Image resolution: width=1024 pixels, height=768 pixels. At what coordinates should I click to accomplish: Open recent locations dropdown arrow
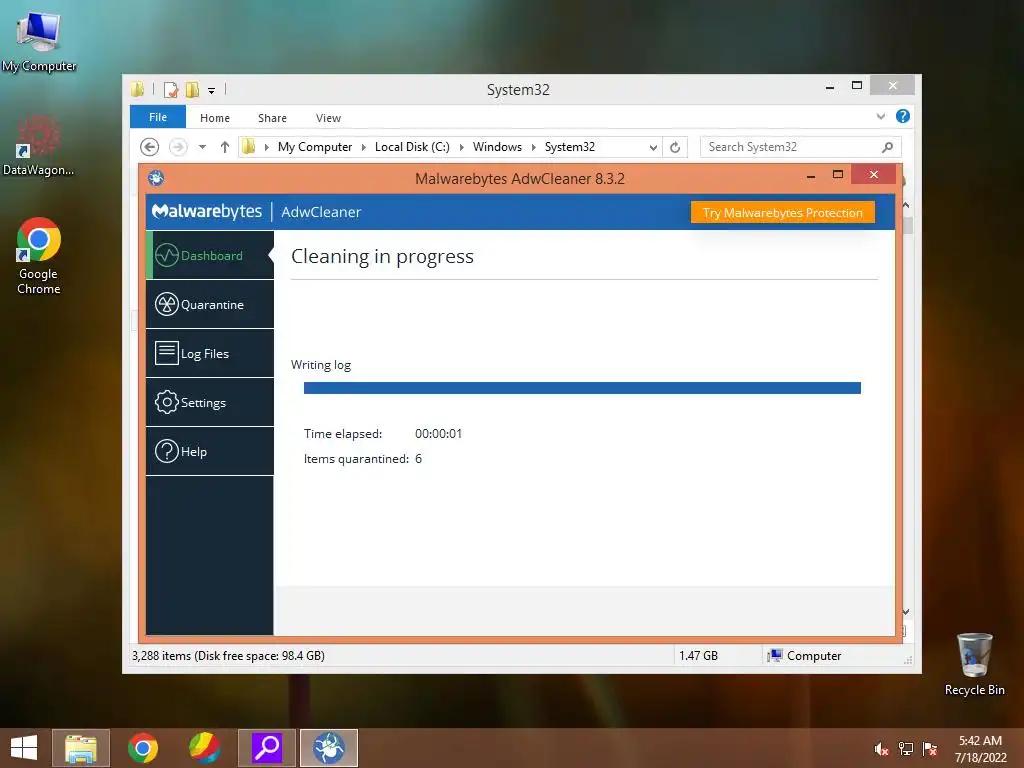coord(202,147)
